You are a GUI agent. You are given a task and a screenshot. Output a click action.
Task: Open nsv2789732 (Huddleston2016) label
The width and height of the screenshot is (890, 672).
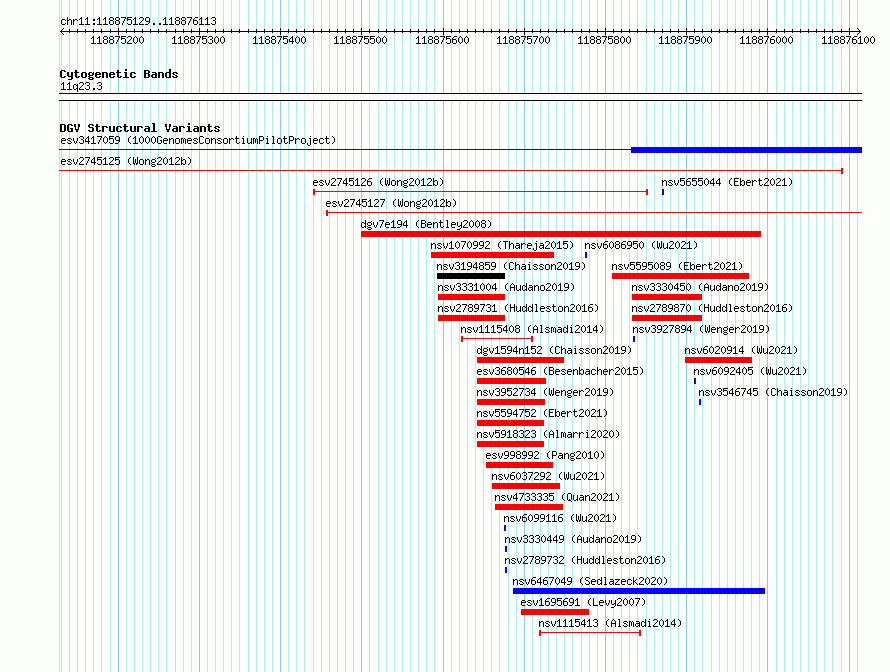coord(585,560)
